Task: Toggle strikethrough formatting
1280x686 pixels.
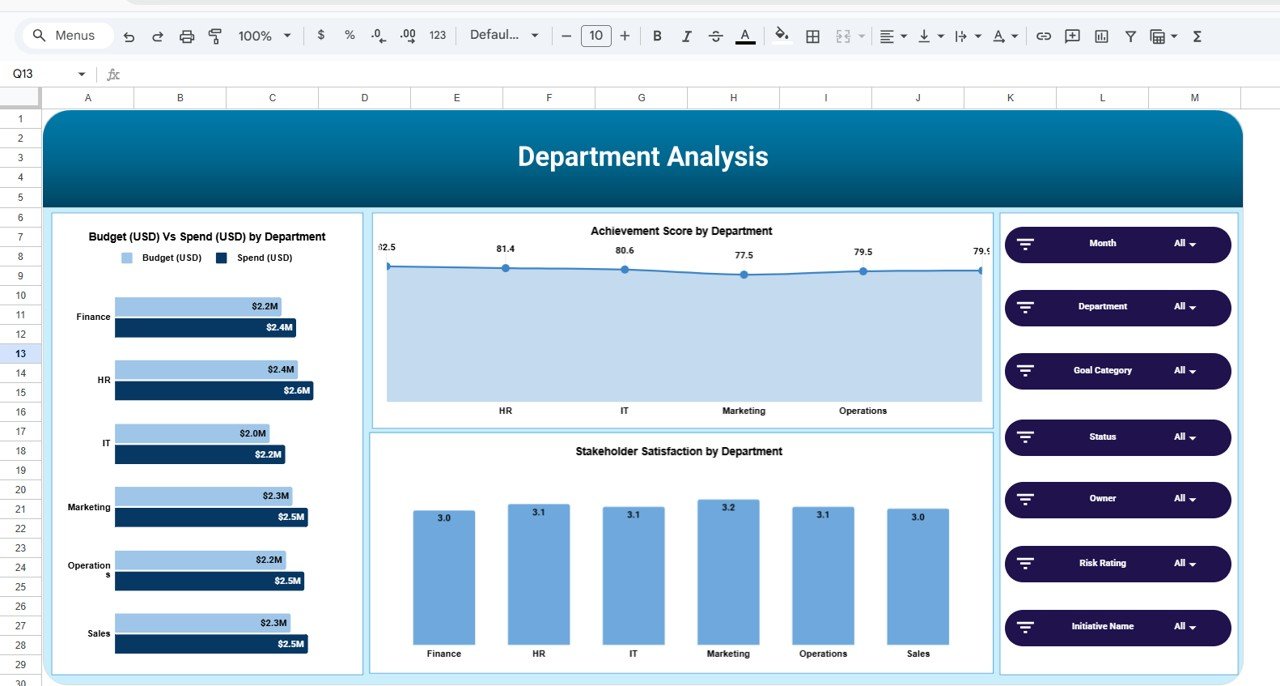Action: click(716, 35)
